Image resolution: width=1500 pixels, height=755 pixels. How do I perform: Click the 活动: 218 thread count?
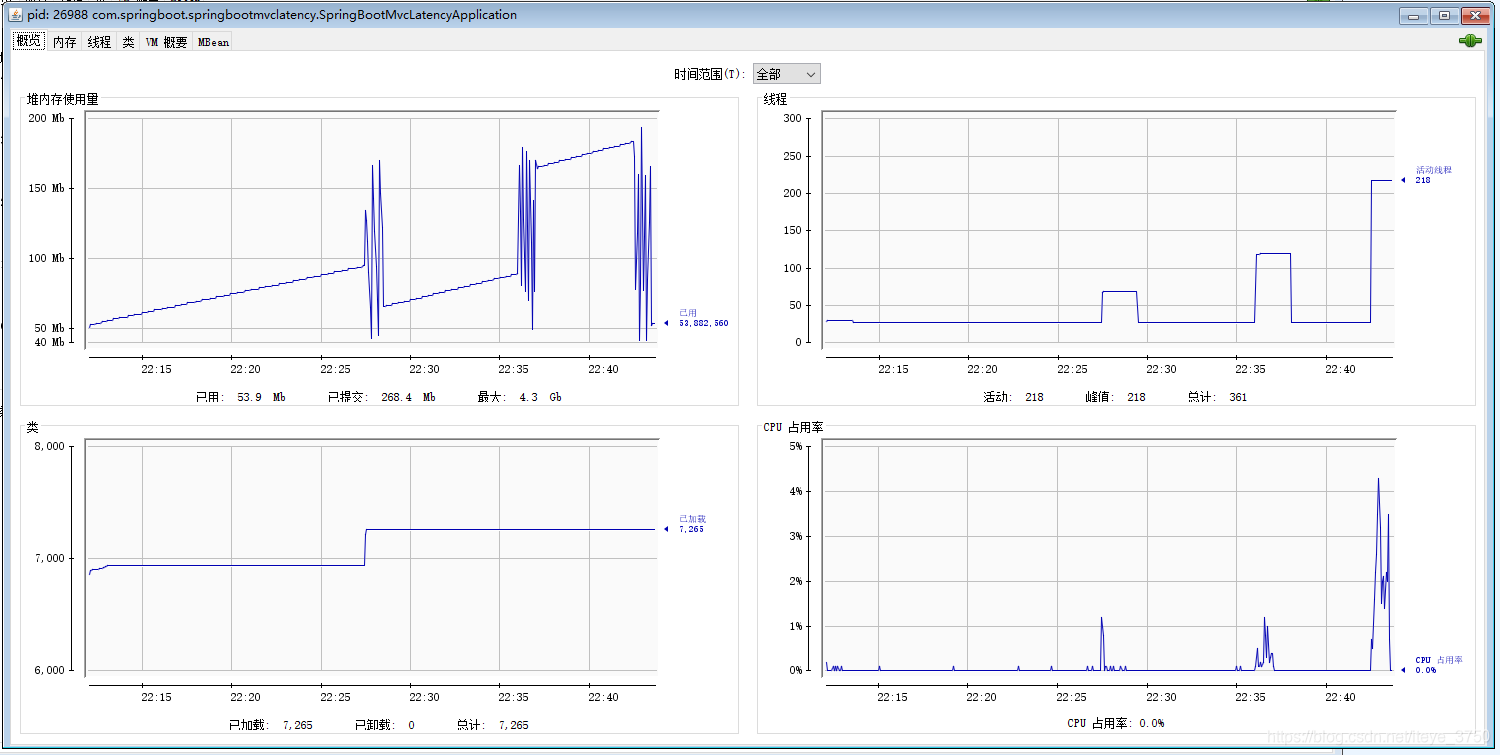1013,397
